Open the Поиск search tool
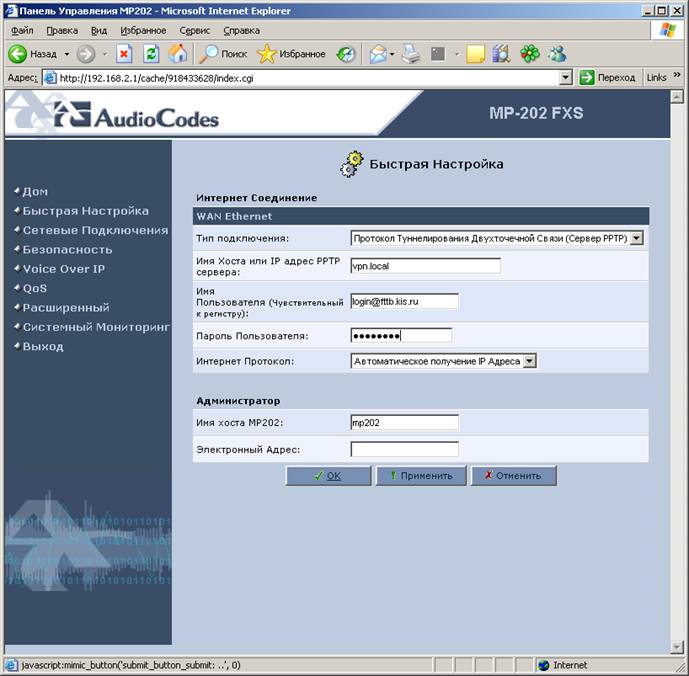The height and width of the screenshot is (676, 689). 223,54
